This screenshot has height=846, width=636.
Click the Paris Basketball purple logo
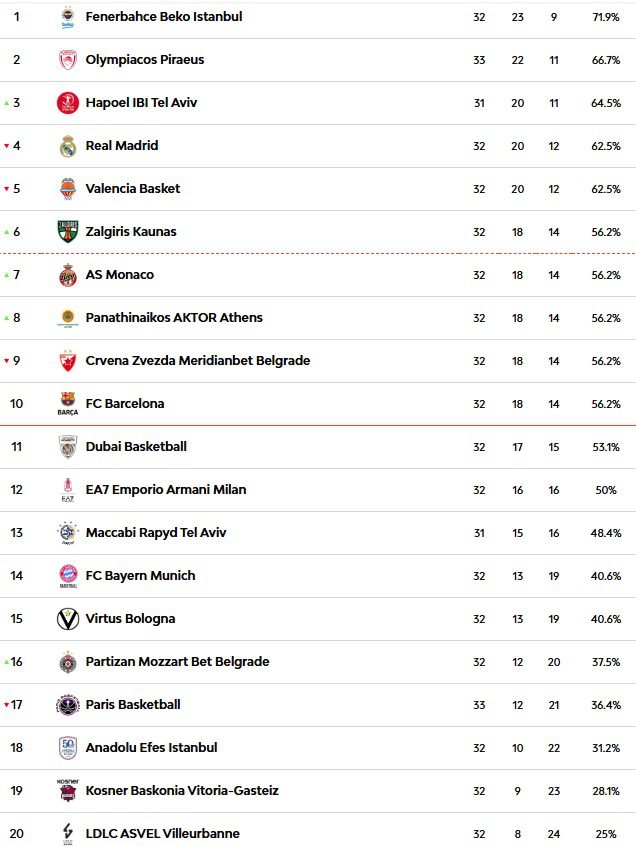tap(67, 705)
